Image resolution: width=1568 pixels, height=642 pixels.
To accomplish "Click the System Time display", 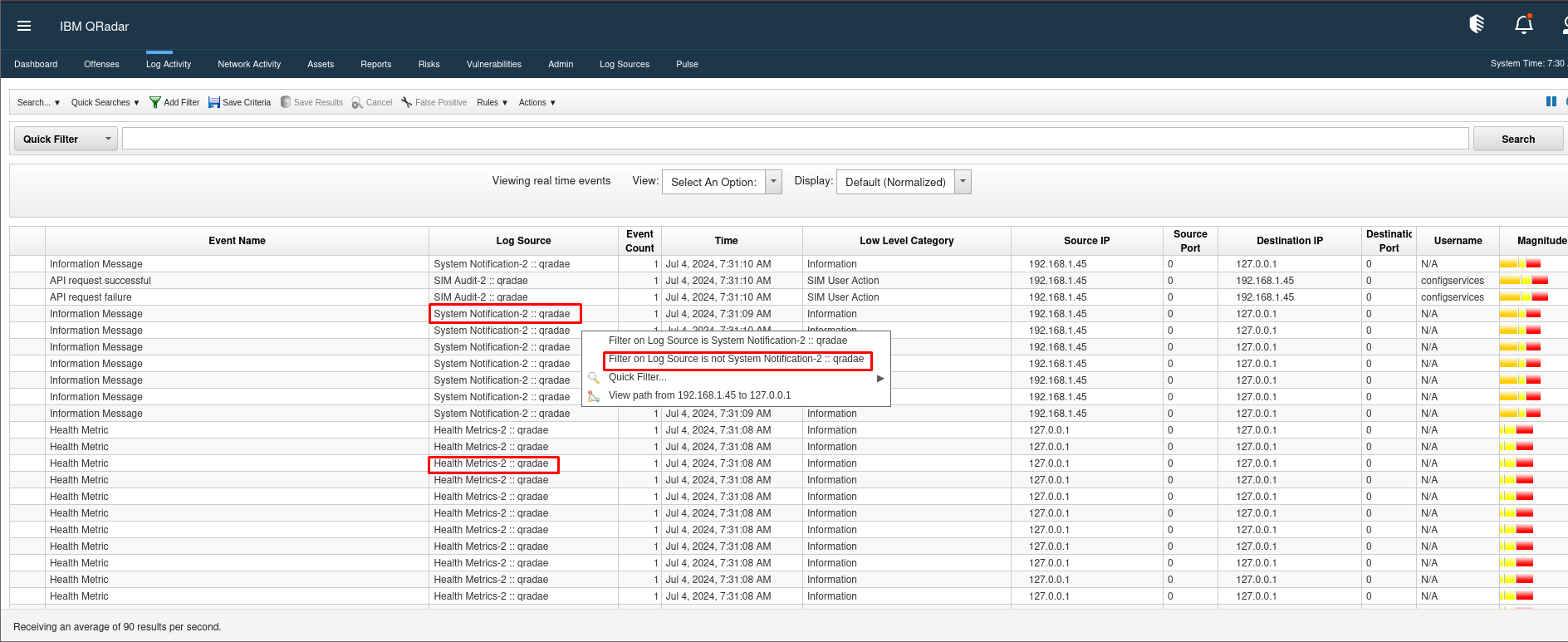I will (x=1528, y=63).
